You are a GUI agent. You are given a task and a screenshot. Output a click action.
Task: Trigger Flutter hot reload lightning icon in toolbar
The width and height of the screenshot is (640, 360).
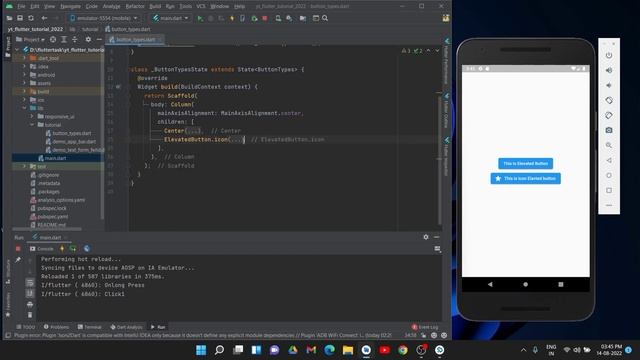tap(232, 18)
